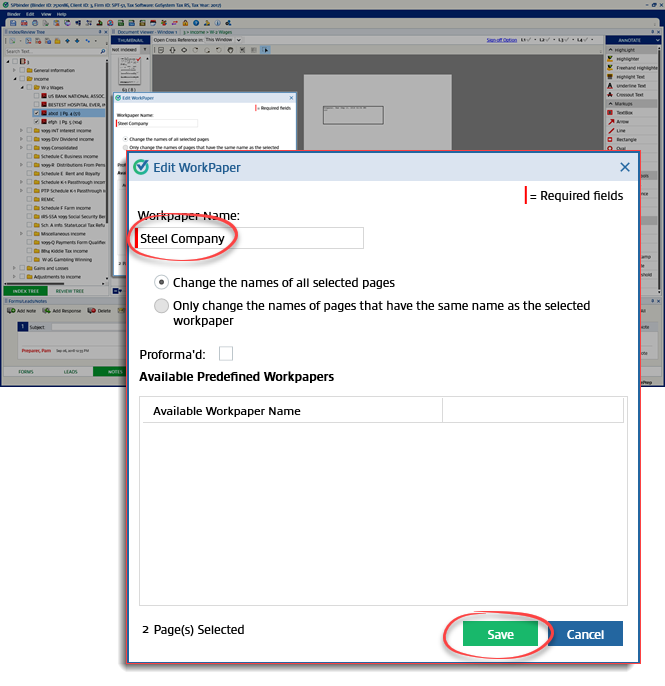Image resolution: width=665 pixels, height=686 pixels.
Task: Expand the Miscellaneous Income folder
Action: click(21, 234)
